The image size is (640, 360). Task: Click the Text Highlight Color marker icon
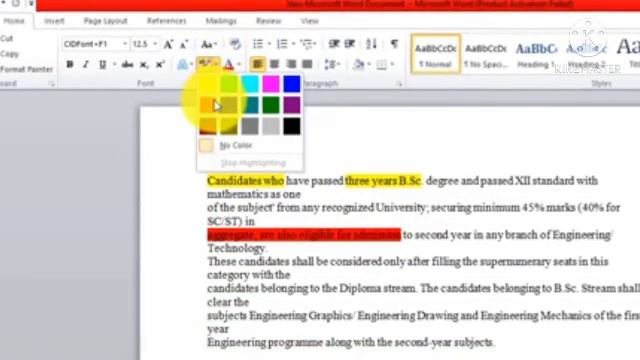tap(204, 63)
